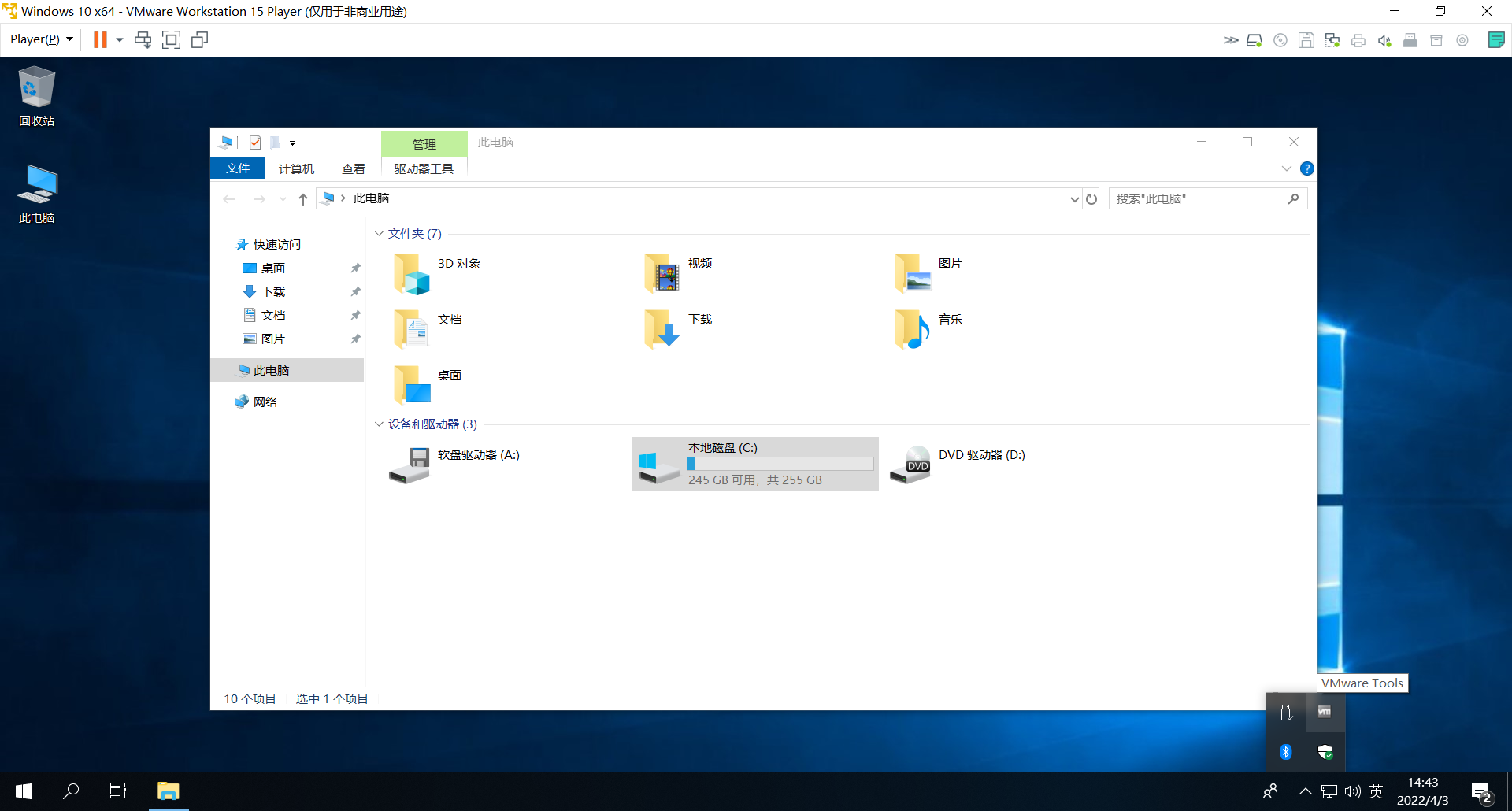1512x811 pixels.
Task: Open the action center notifications
Action: (x=1481, y=791)
